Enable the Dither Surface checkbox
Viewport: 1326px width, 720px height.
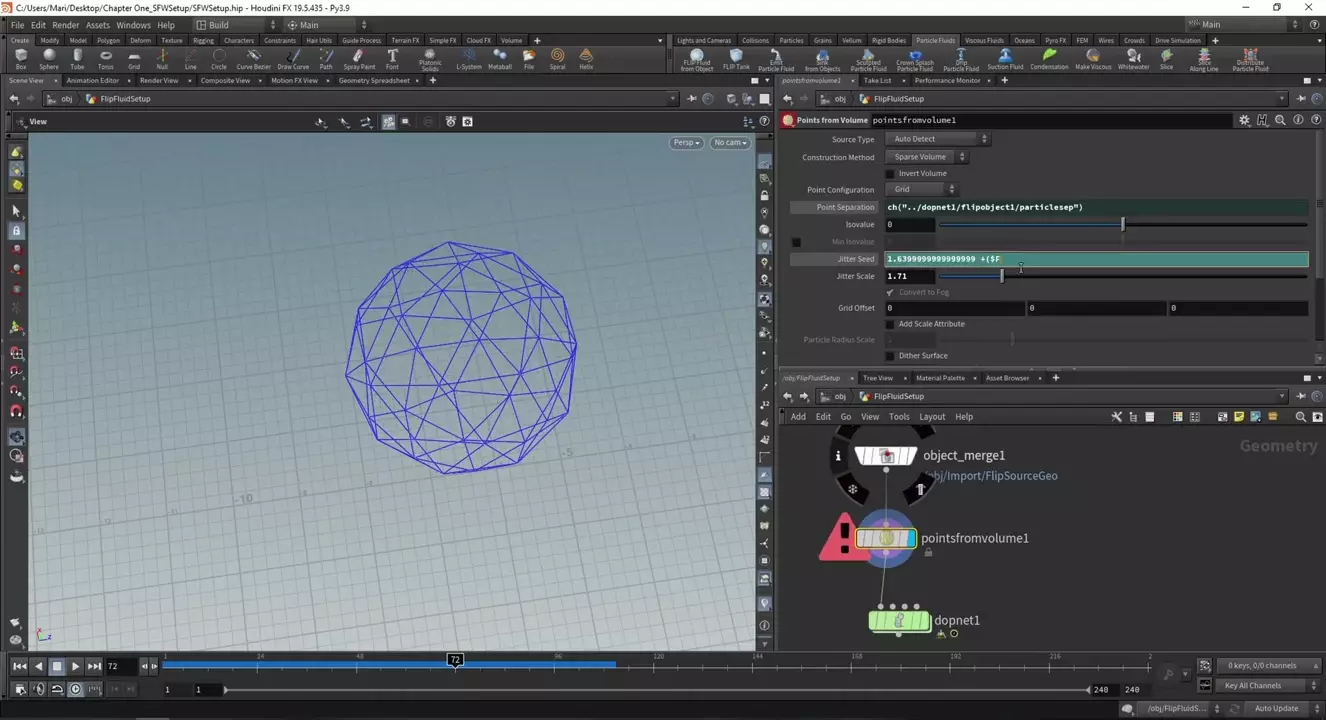click(891, 356)
